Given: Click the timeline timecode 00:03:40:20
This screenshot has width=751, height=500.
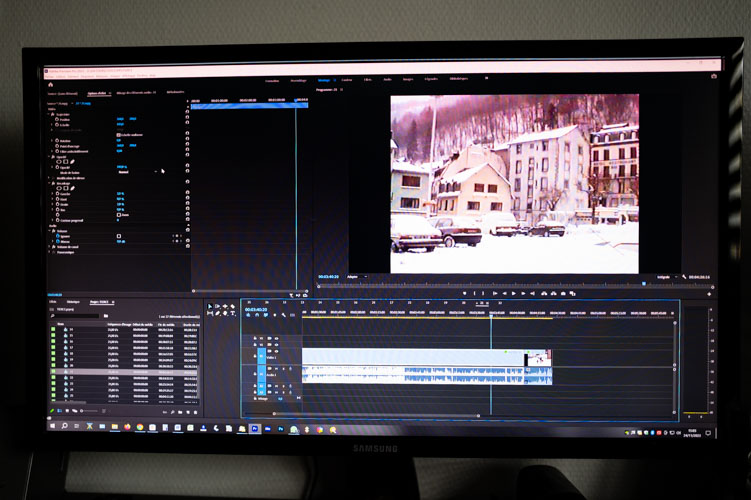Looking at the screenshot, I should 256,310.
